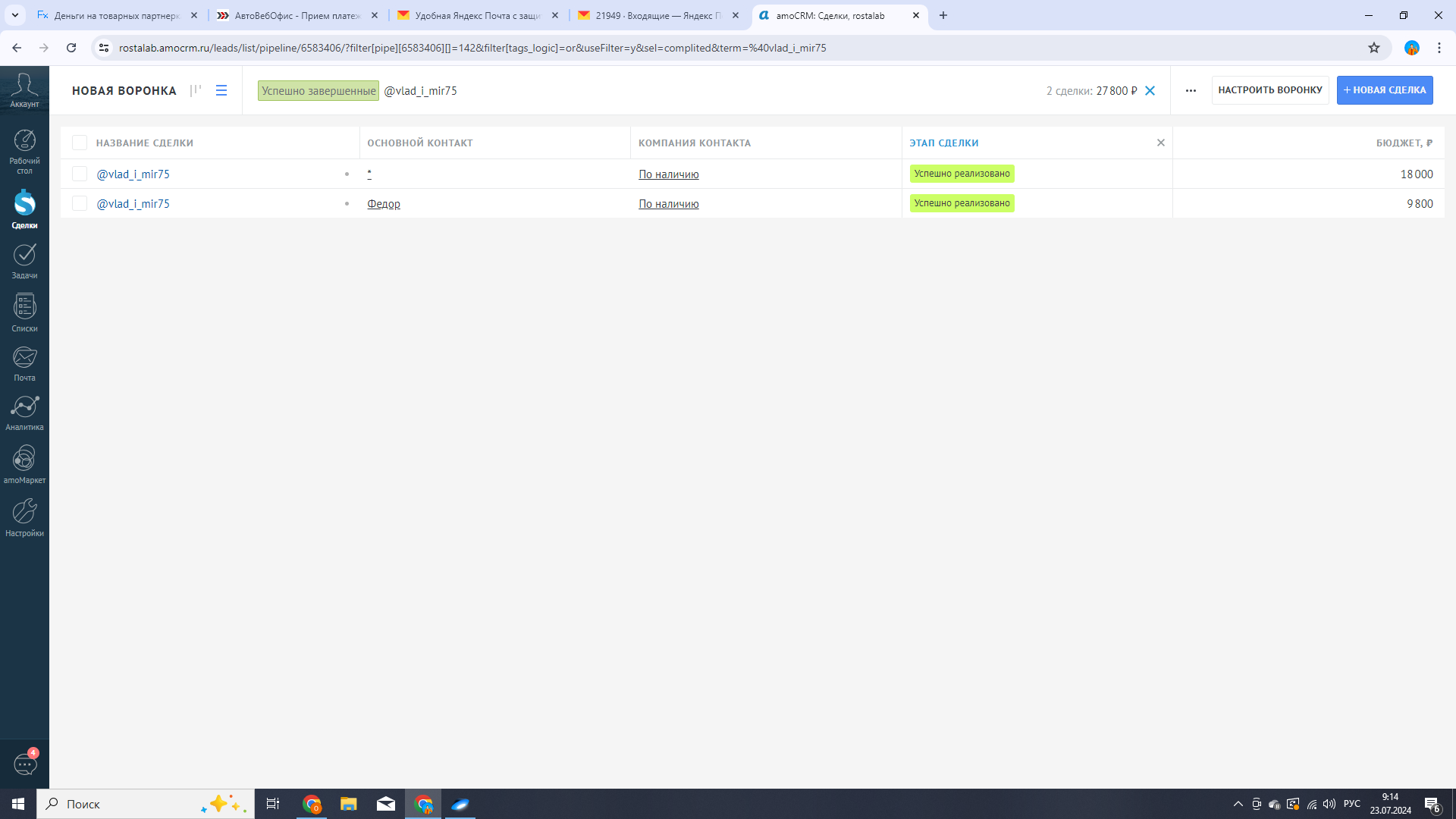
Task: Click Успешно завершенные filter tag
Action: (318, 90)
